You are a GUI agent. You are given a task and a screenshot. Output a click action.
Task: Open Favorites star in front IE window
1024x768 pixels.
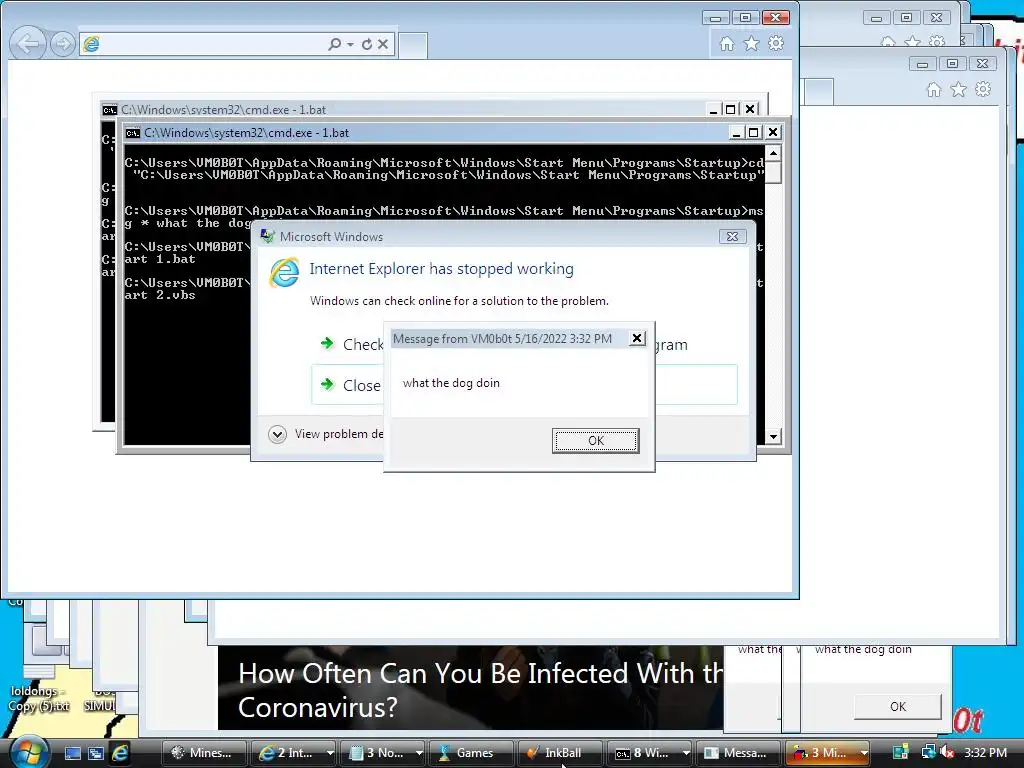tap(752, 44)
